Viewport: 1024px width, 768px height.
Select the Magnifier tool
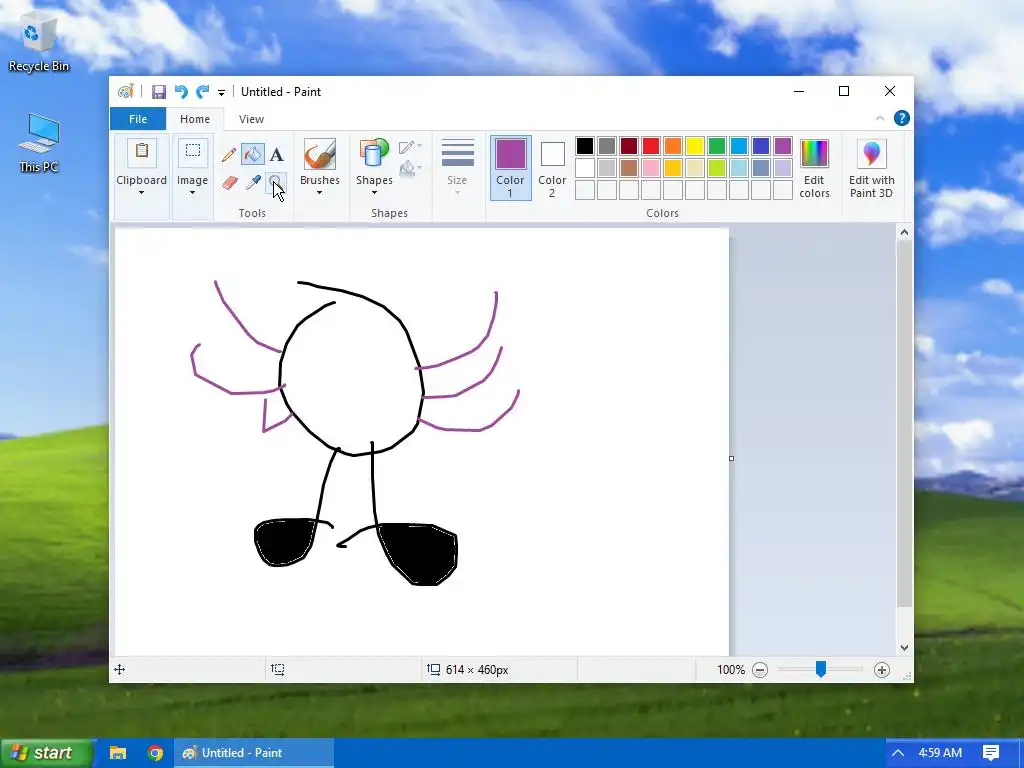coord(276,182)
